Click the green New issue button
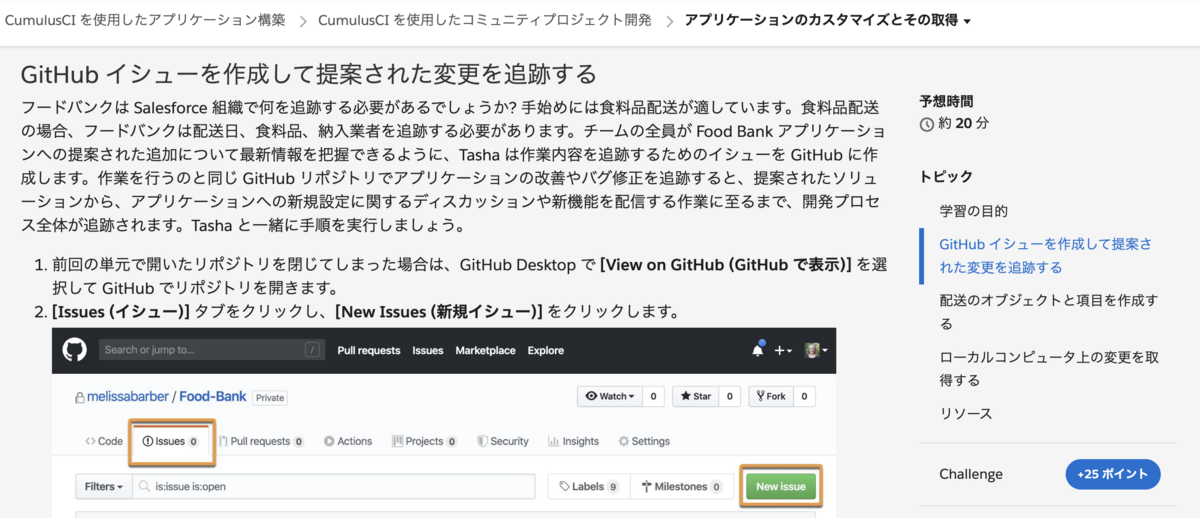 tap(781, 487)
